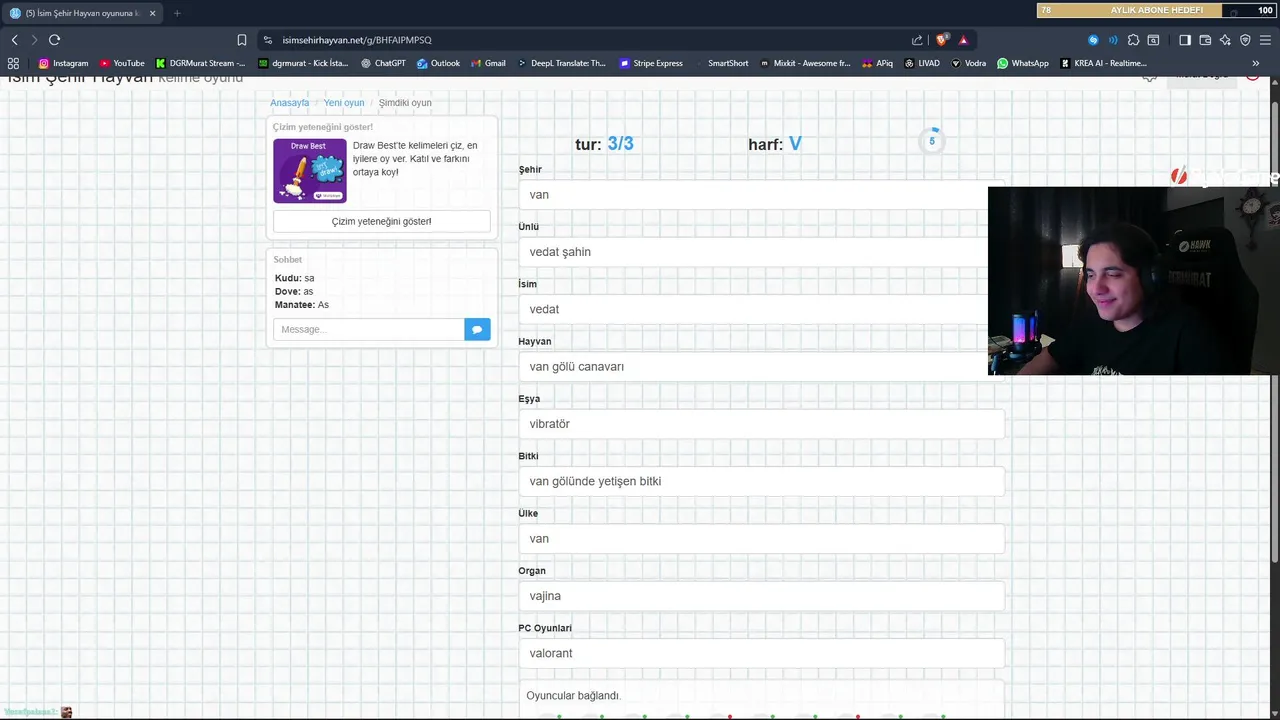Bookmark this page with the bookmark icon
Screen dimensions: 1280x720
[242, 40]
